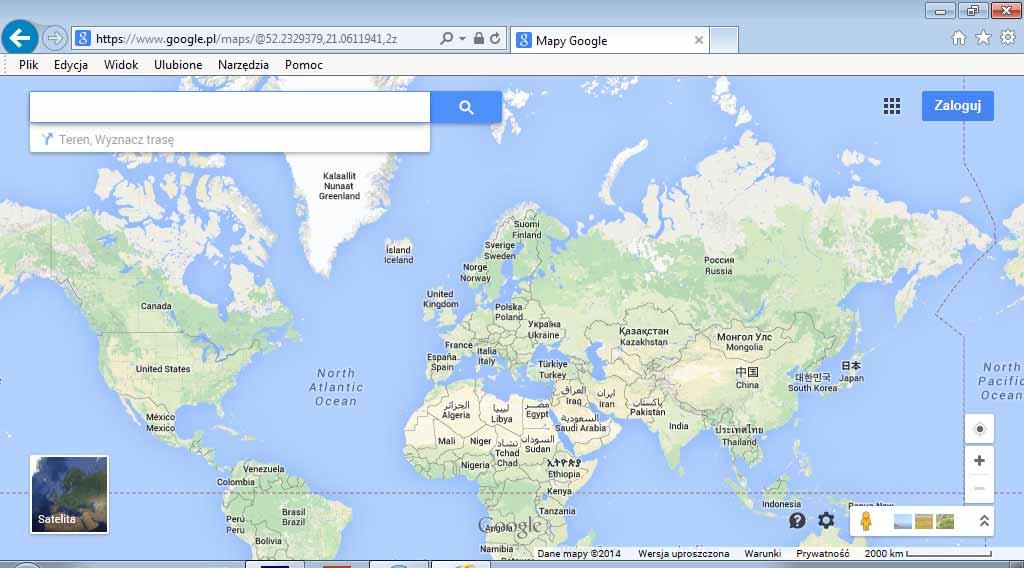Viewport: 1024px width, 568px height.
Task: Click the Greenland label on the map
Action: [x=339, y=186]
